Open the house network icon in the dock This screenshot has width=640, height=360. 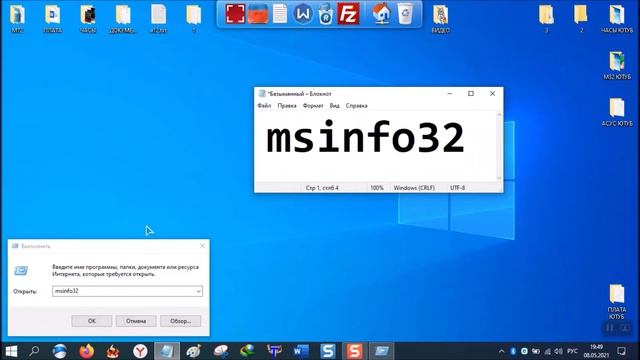(382, 13)
